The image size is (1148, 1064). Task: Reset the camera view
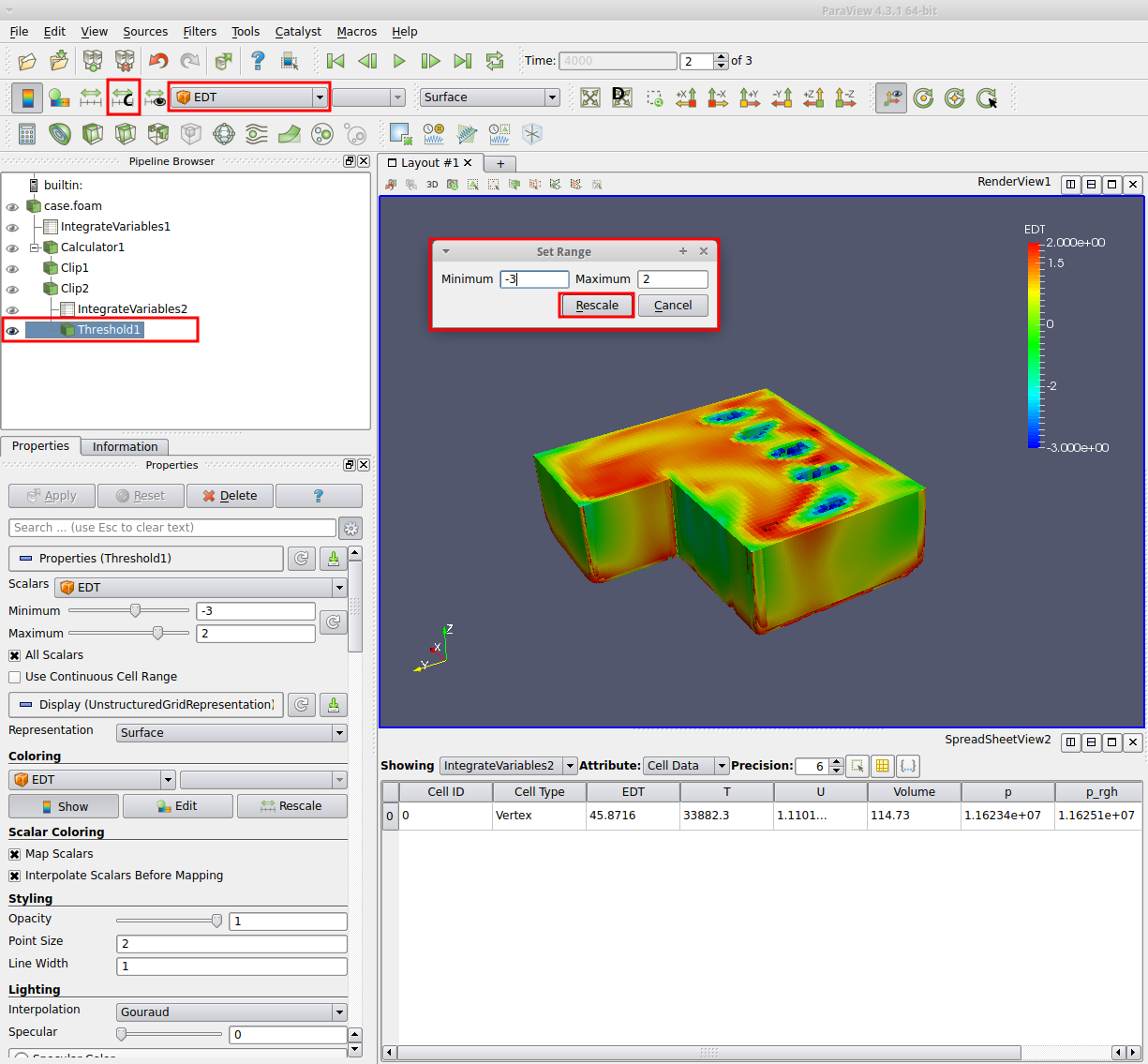[589, 97]
